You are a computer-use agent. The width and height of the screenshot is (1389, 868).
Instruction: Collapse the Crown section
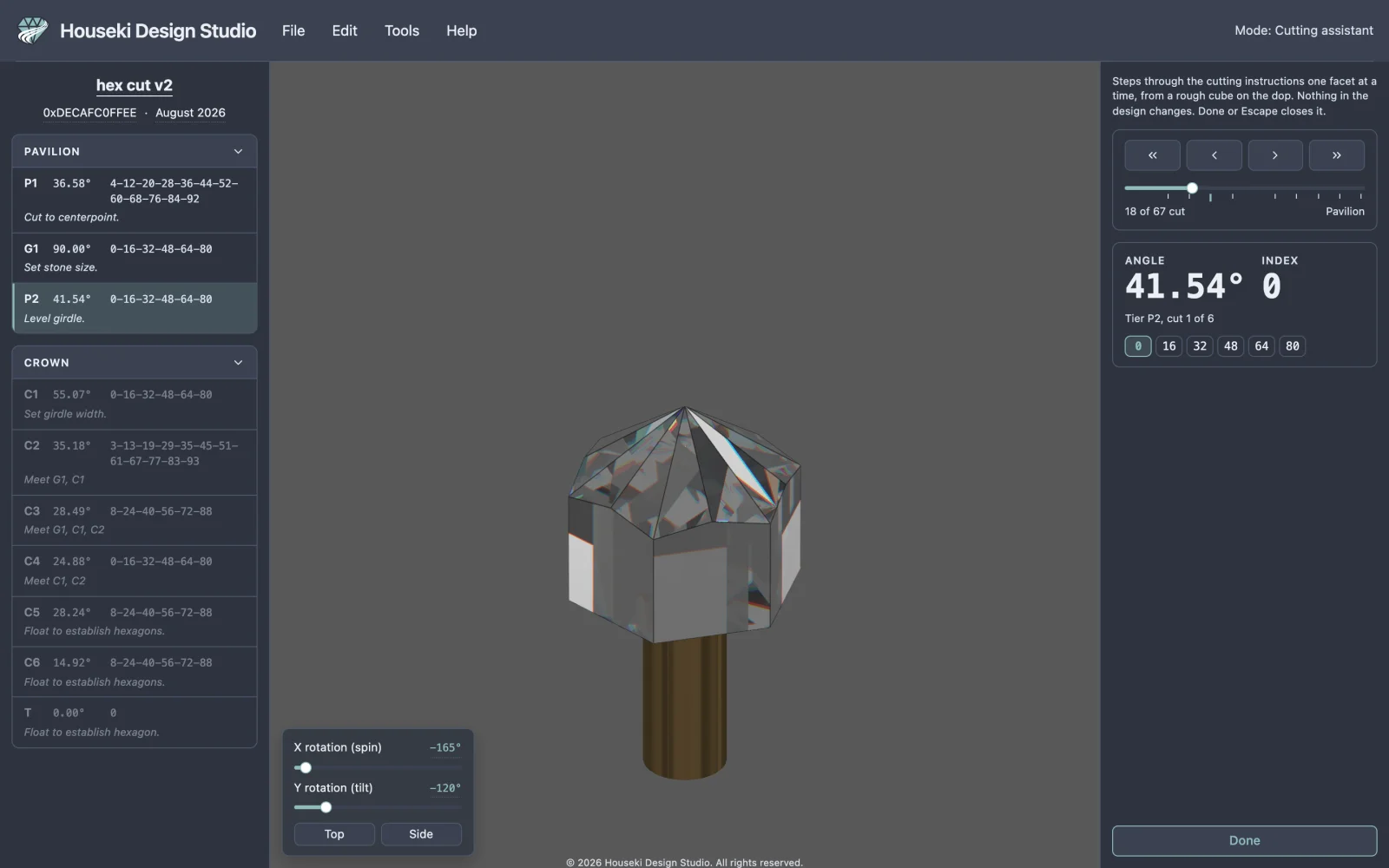click(135, 363)
